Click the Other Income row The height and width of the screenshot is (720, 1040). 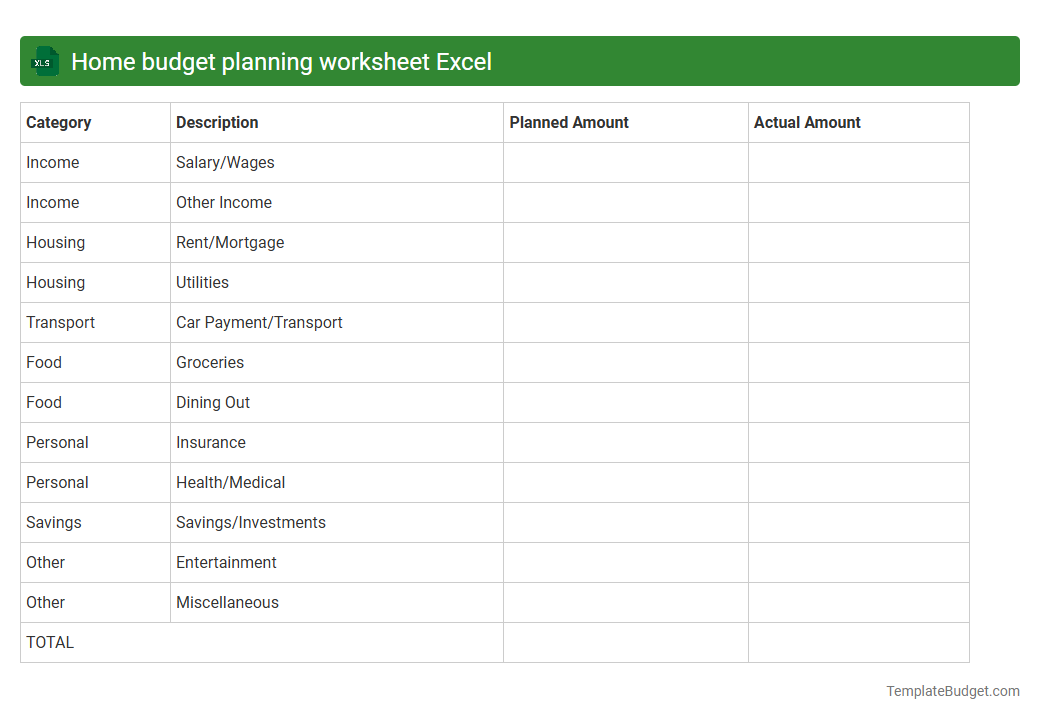coord(224,202)
